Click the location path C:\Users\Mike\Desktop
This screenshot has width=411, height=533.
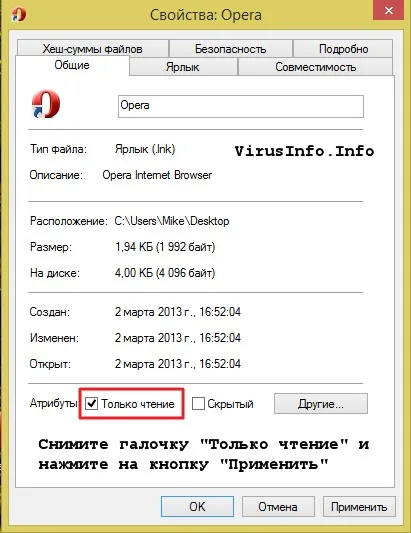(x=172, y=221)
